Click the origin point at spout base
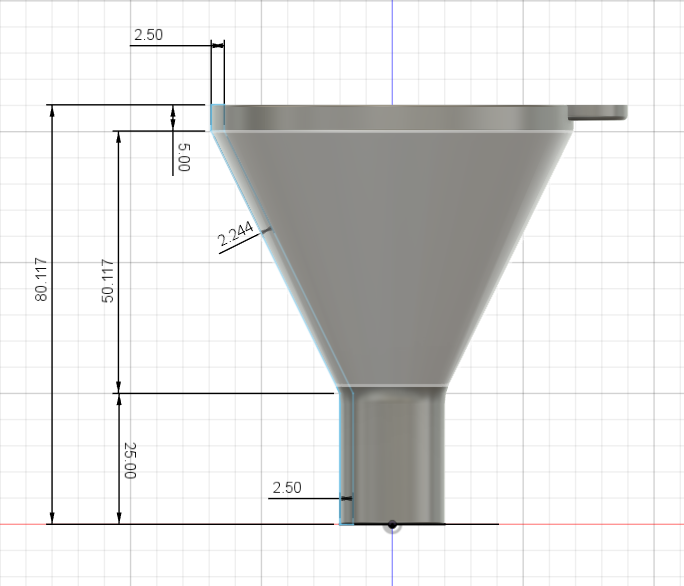Screen dimensions: 684x586 pos(392,524)
